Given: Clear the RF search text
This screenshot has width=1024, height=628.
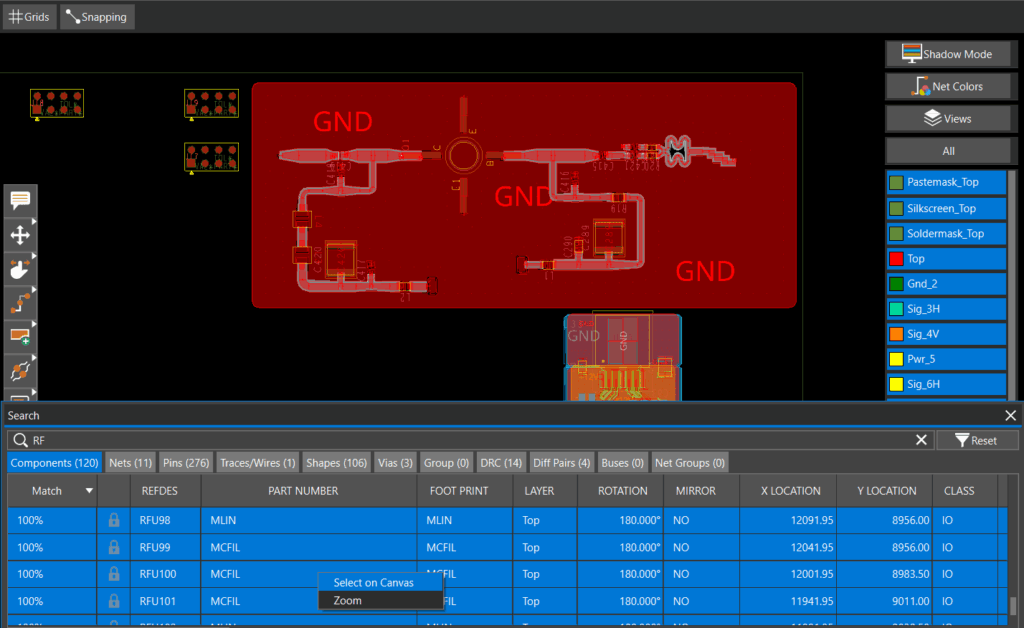Looking at the screenshot, I should [x=922, y=440].
